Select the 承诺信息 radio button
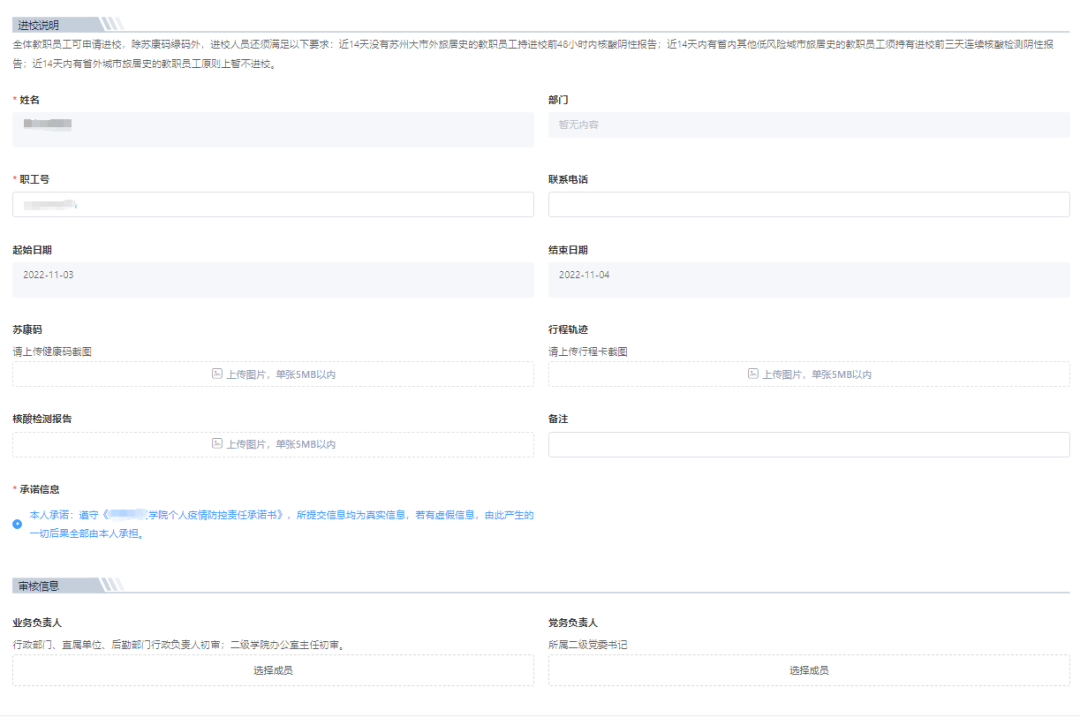The width and height of the screenshot is (1080, 718). pyautogui.click(x=18, y=524)
